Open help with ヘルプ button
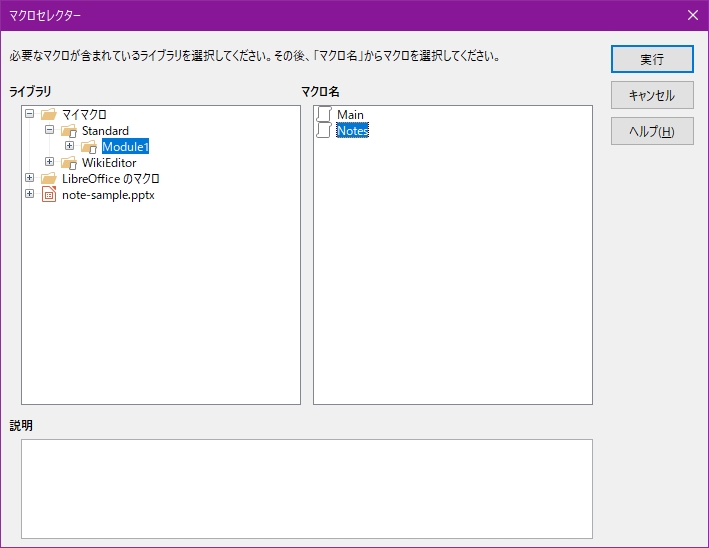The width and height of the screenshot is (709, 548). 652,131
